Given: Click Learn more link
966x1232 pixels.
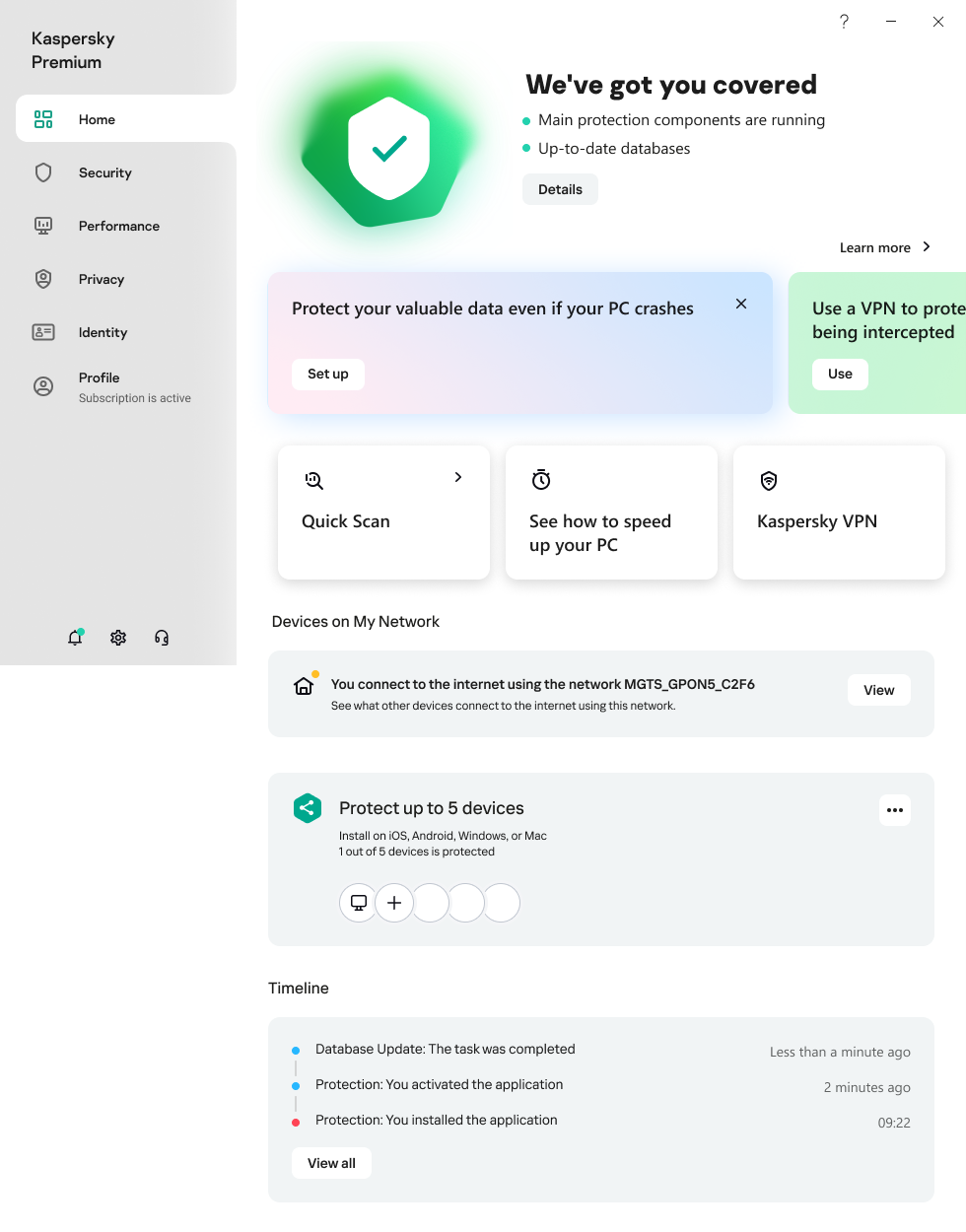Looking at the screenshot, I should (875, 247).
